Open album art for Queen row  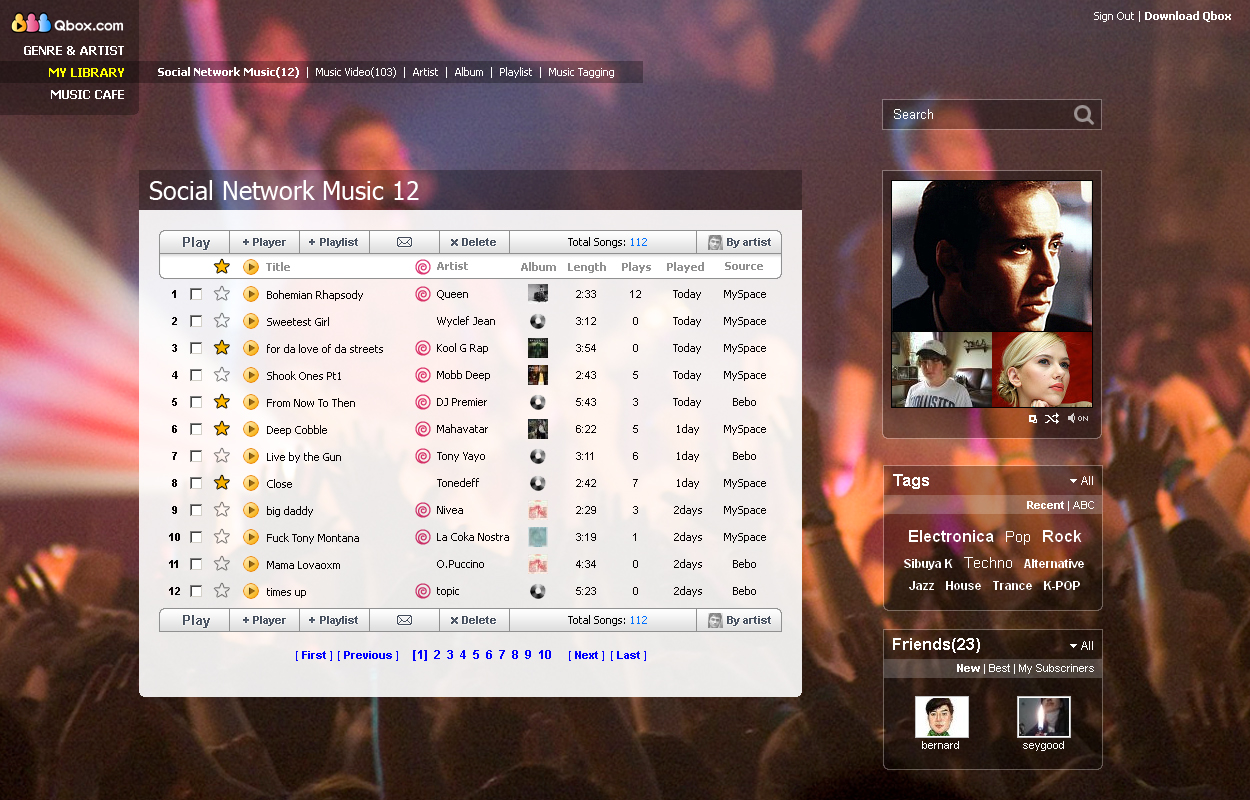[538, 294]
